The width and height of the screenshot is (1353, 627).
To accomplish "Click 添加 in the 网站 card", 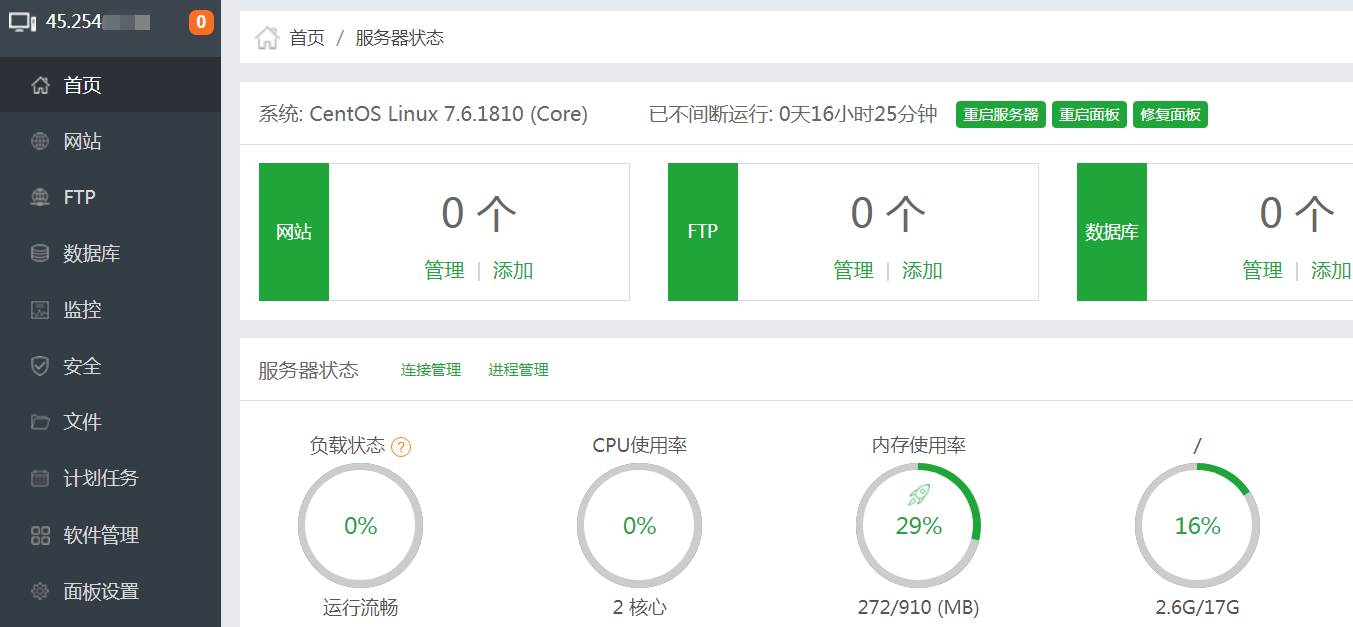I will click(x=513, y=271).
